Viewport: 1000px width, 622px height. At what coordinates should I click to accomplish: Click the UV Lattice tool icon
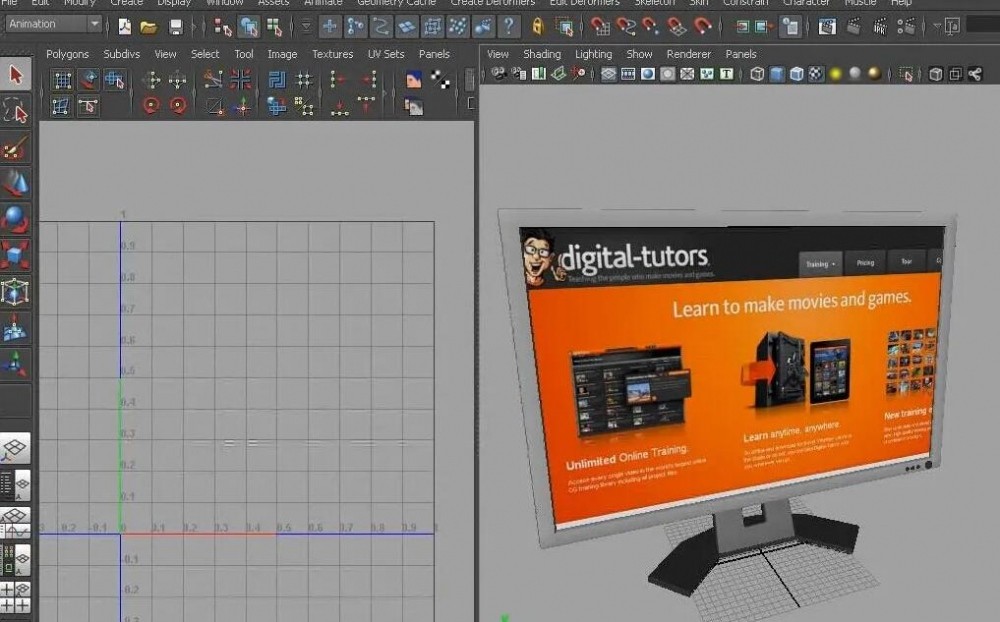click(x=62, y=80)
